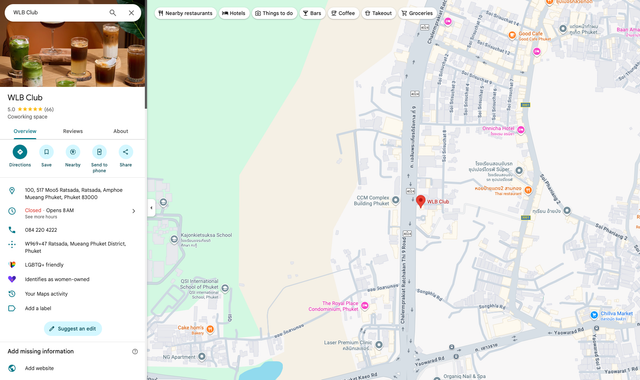This screenshot has height=380, width=640.
Task: Clear the WLB Club search
Action: pos(131,13)
